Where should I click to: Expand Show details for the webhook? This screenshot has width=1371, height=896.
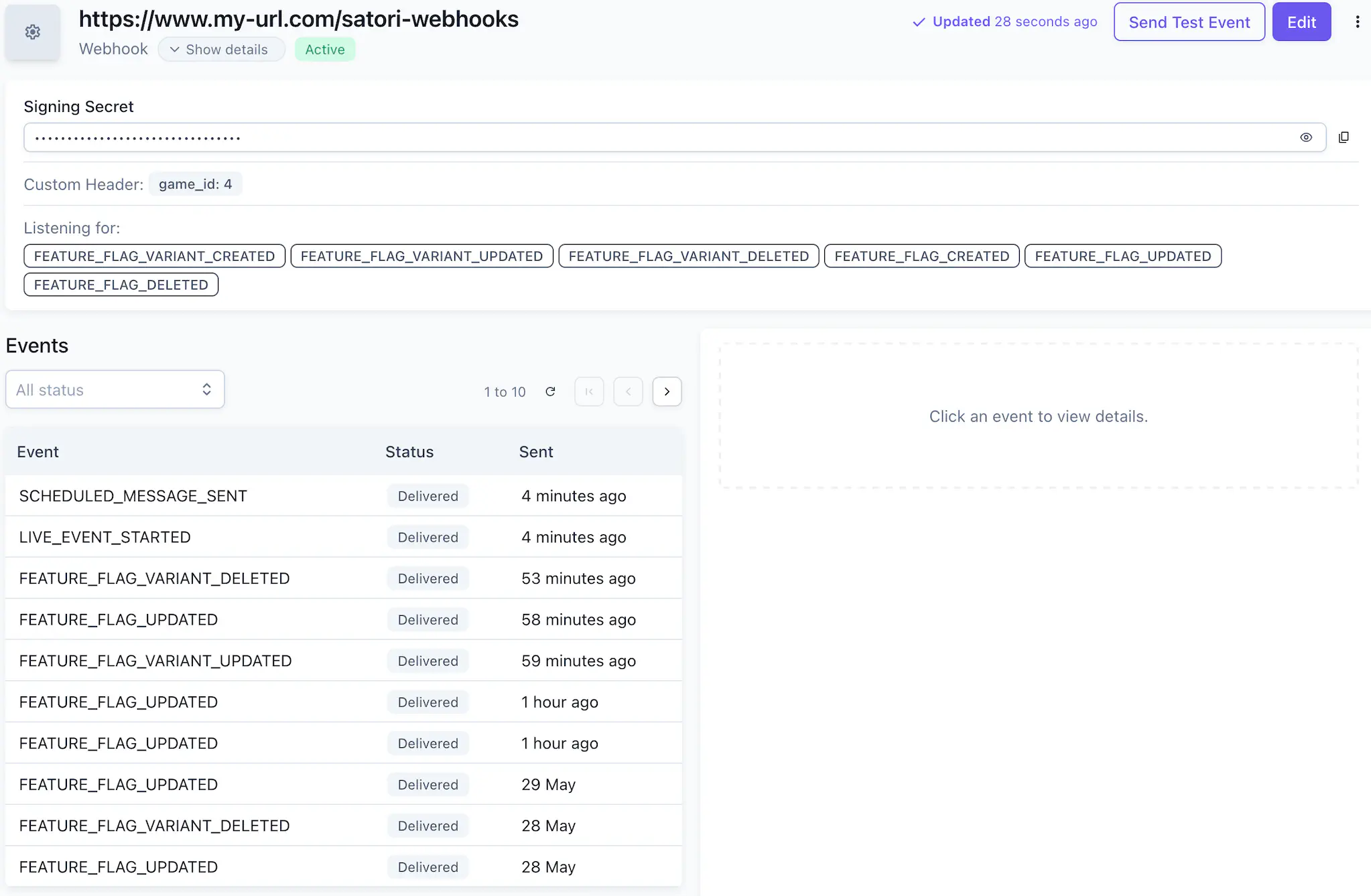click(x=221, y=50)
